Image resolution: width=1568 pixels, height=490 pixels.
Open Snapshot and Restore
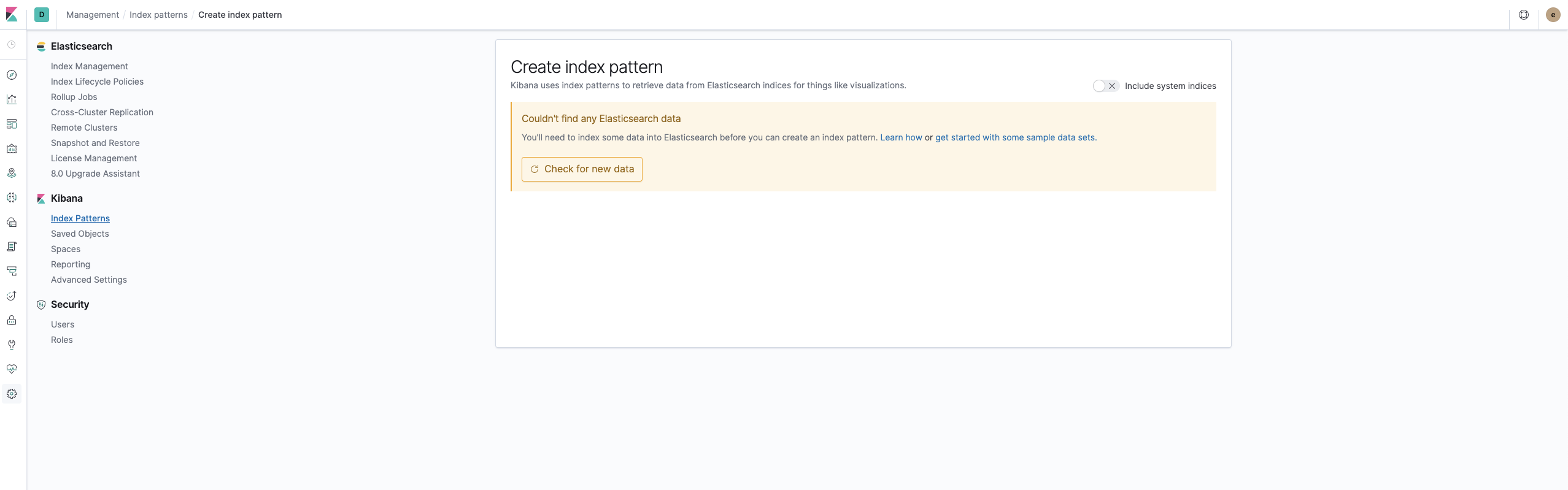tap(95, 143)
